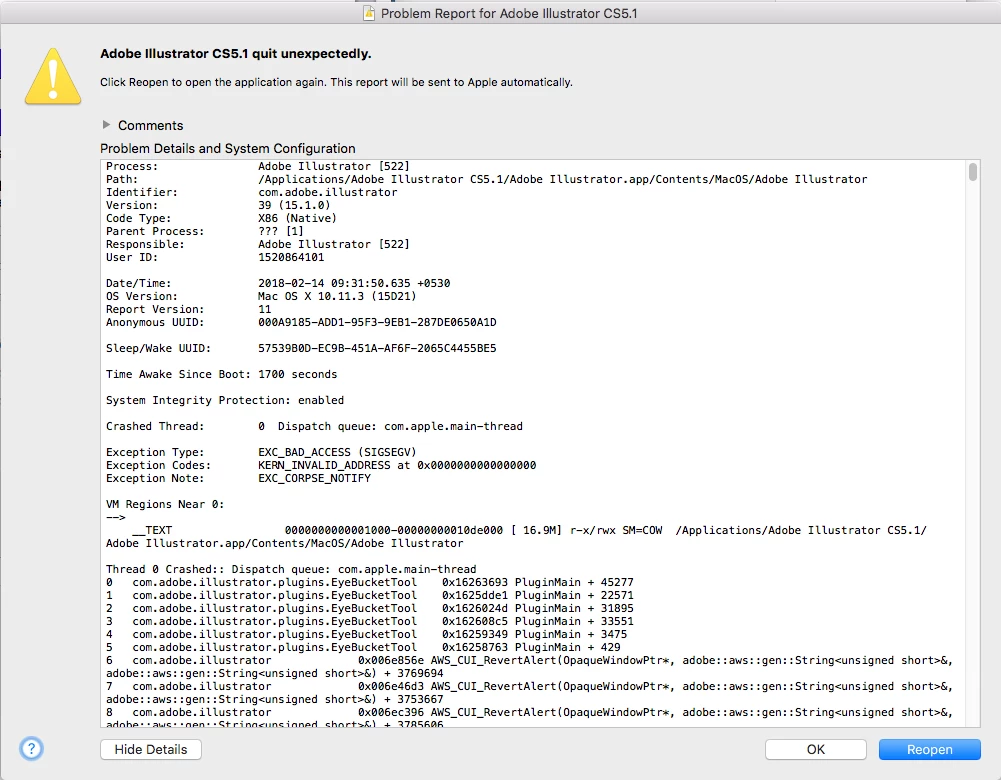Click the Anonymous UUID value
The width and height of the screenshot is (1001, 780).
(377, 322)
